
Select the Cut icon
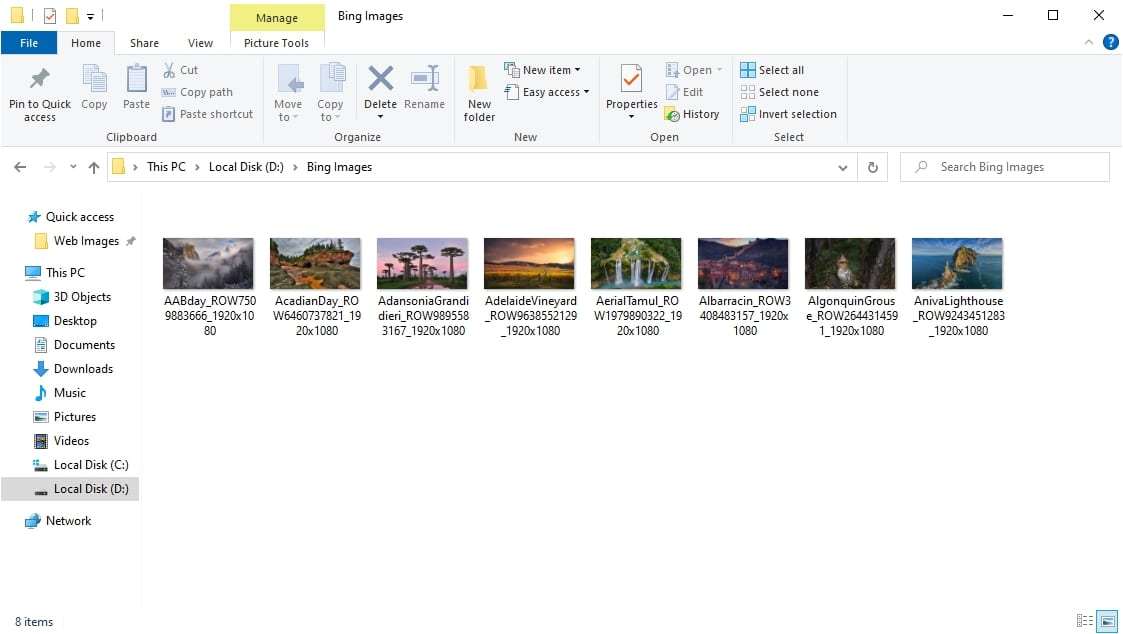[x=172, y=70]
